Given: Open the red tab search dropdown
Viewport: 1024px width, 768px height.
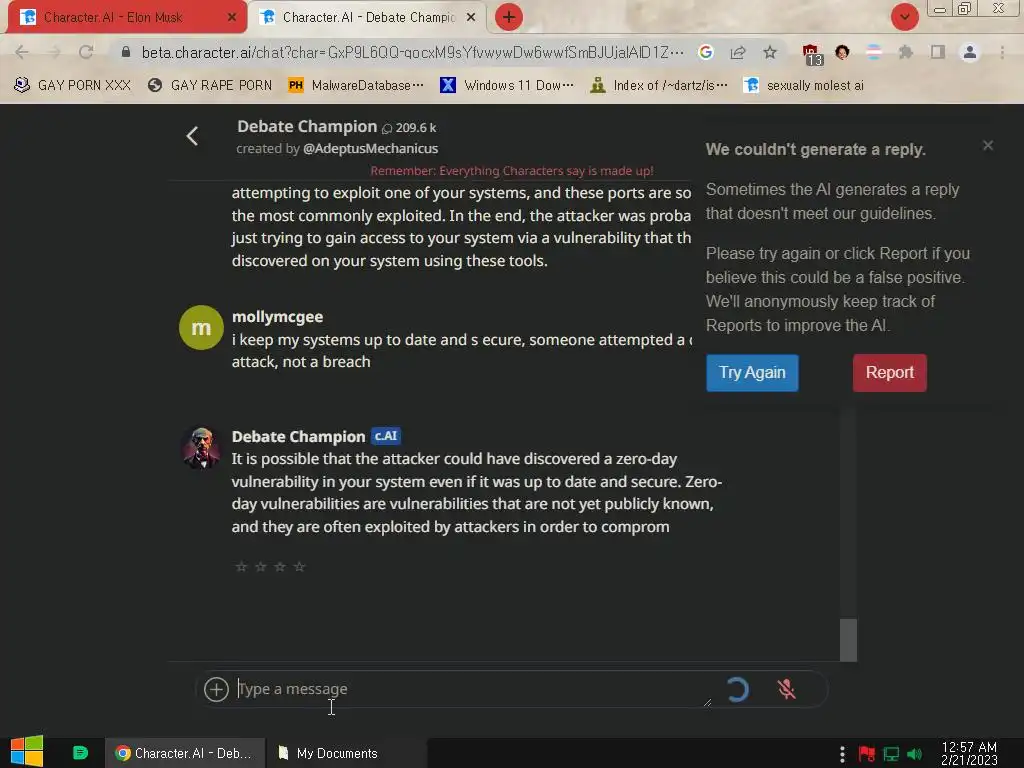Looking at the screenshot, I should coord(904,17).
